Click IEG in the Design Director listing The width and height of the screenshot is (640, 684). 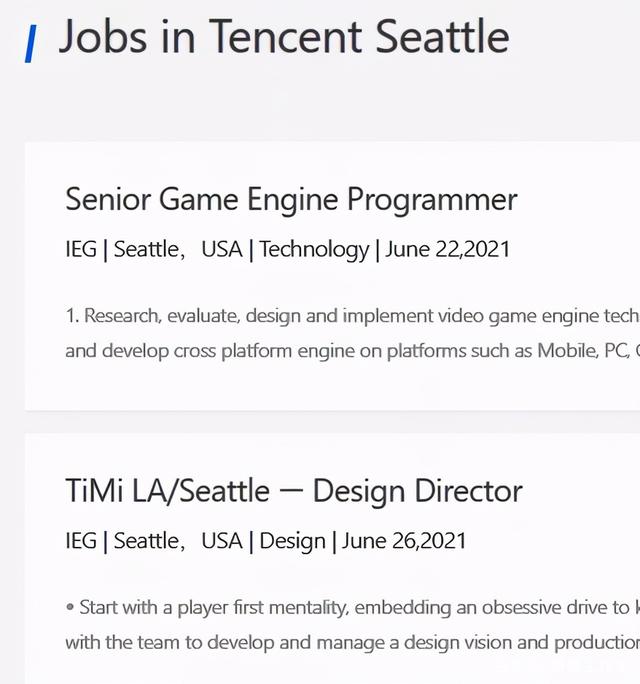click(x=80, y=541)
